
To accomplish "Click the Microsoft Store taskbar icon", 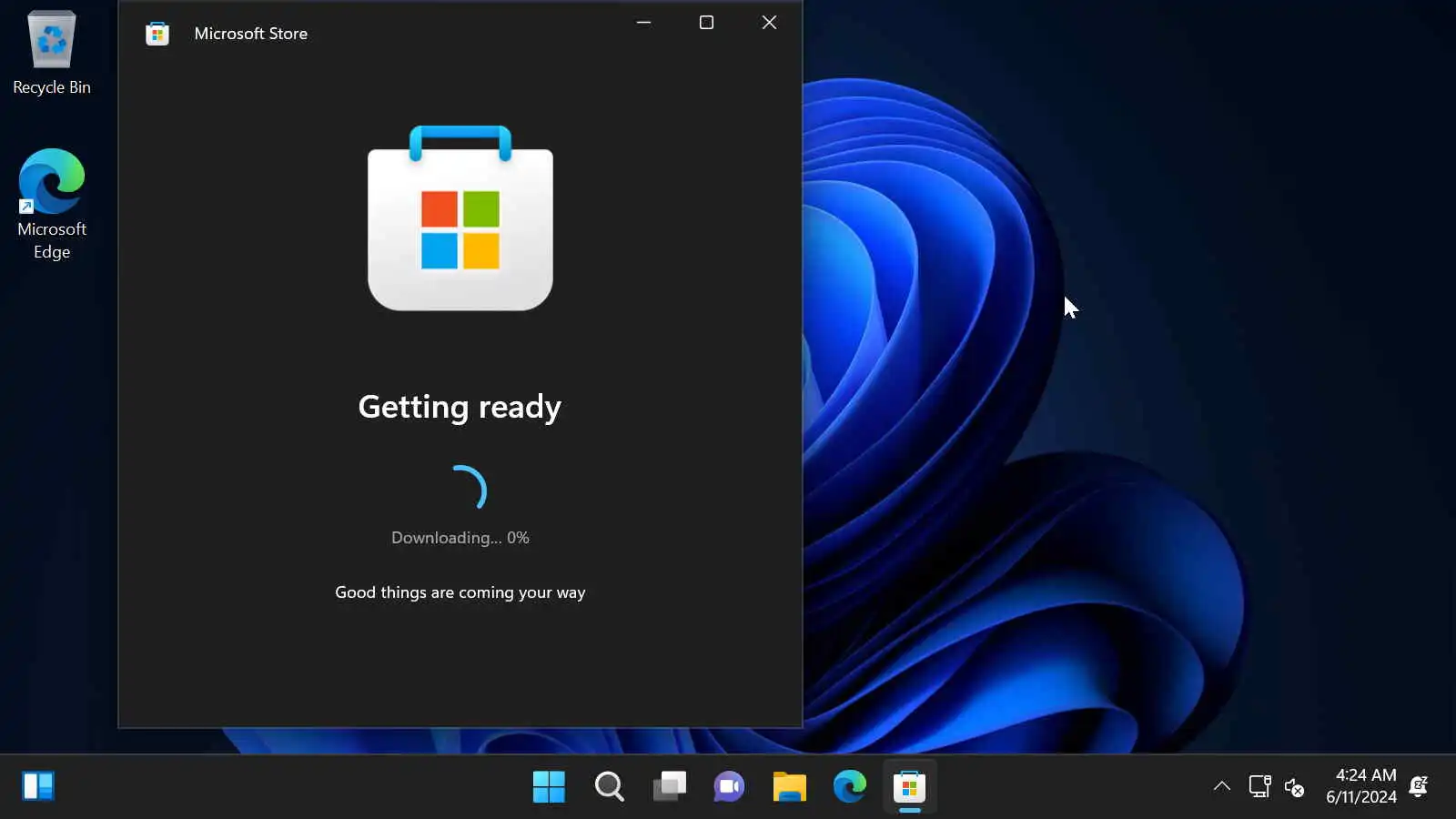I will point(909,786).
